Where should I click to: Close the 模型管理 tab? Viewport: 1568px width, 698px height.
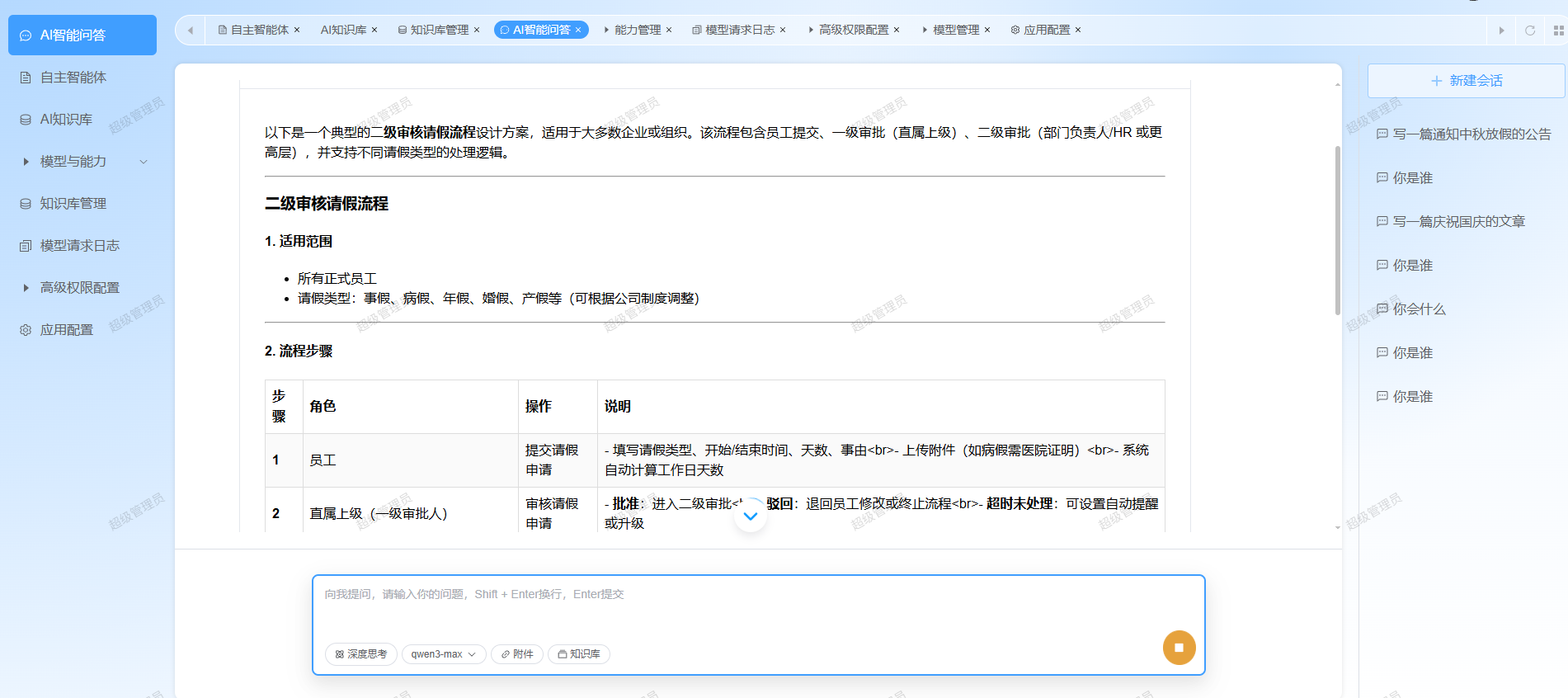click(987, 30)
